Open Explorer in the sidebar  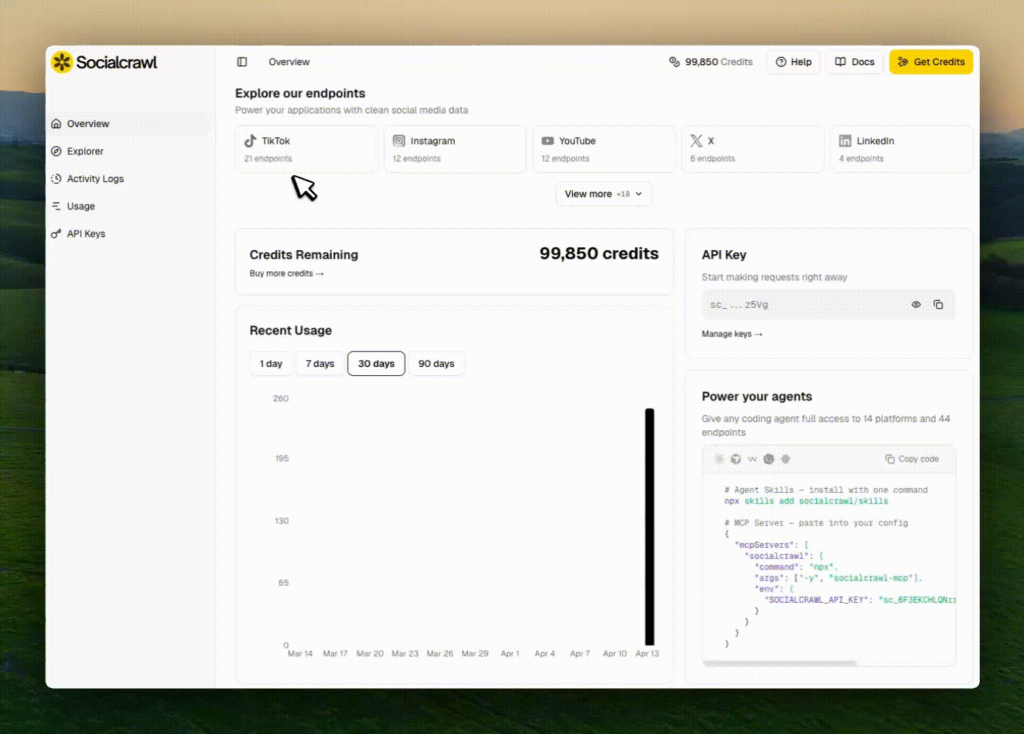(x=85, y=152)
